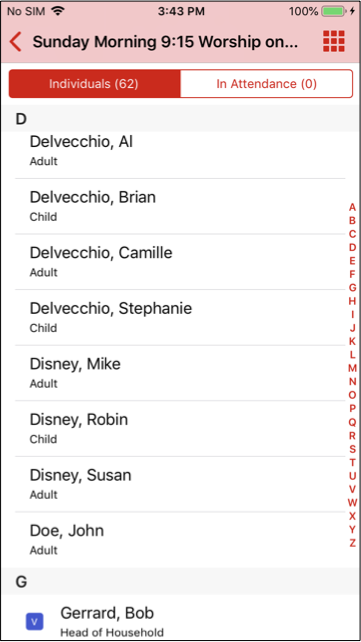Screen dimensions: 361x642
Task: Select Delvecchio, Brian child entry
Action: coord(180,206)
